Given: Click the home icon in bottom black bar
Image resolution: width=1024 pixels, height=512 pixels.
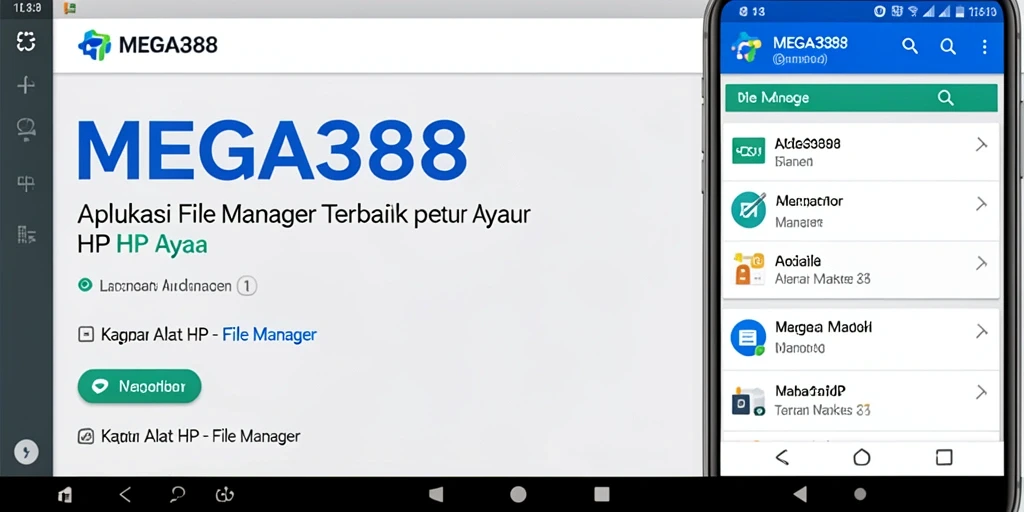Looking at the screenshot, I should pos(65,495).
